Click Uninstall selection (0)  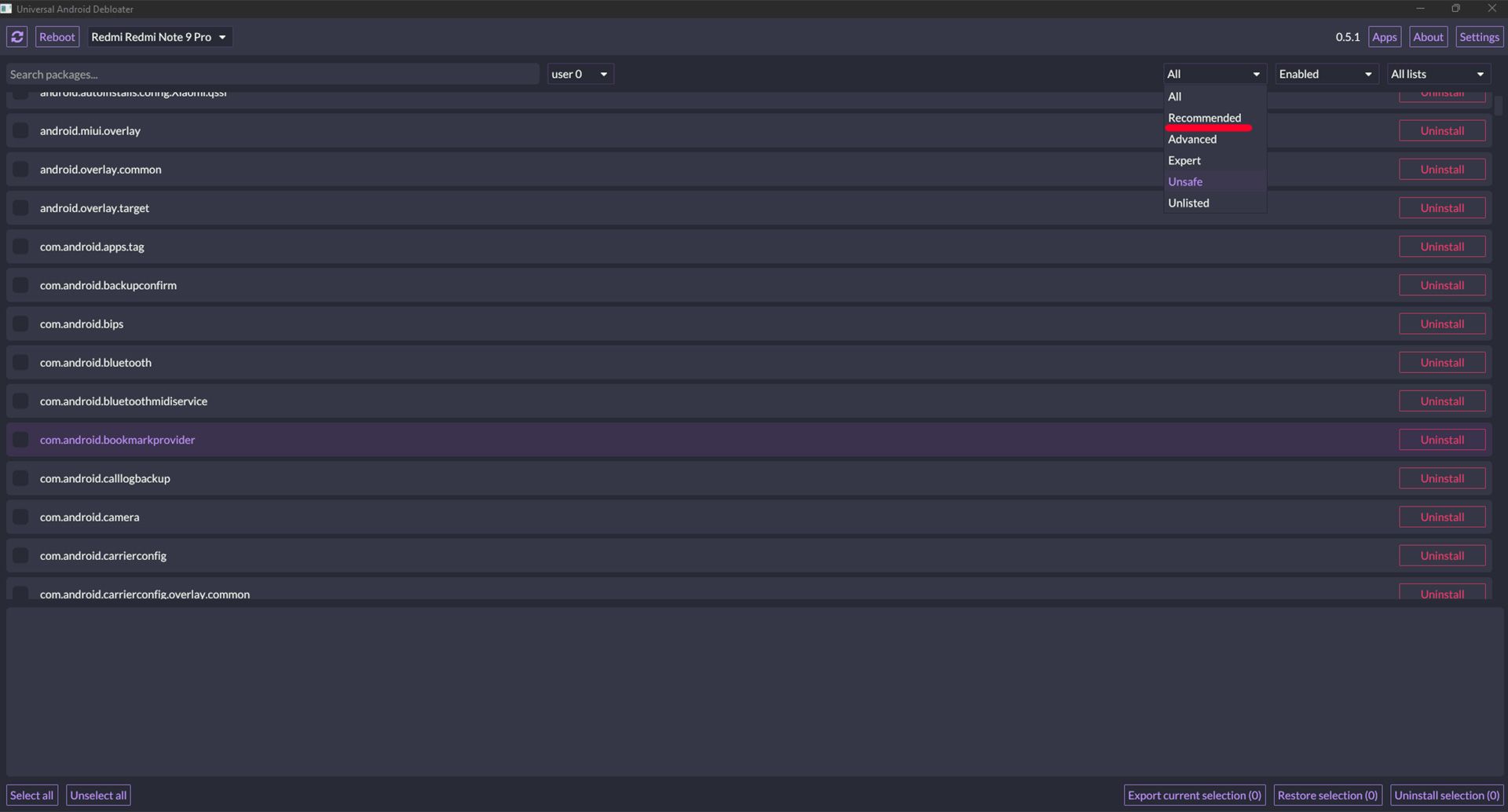point(1447,795)
